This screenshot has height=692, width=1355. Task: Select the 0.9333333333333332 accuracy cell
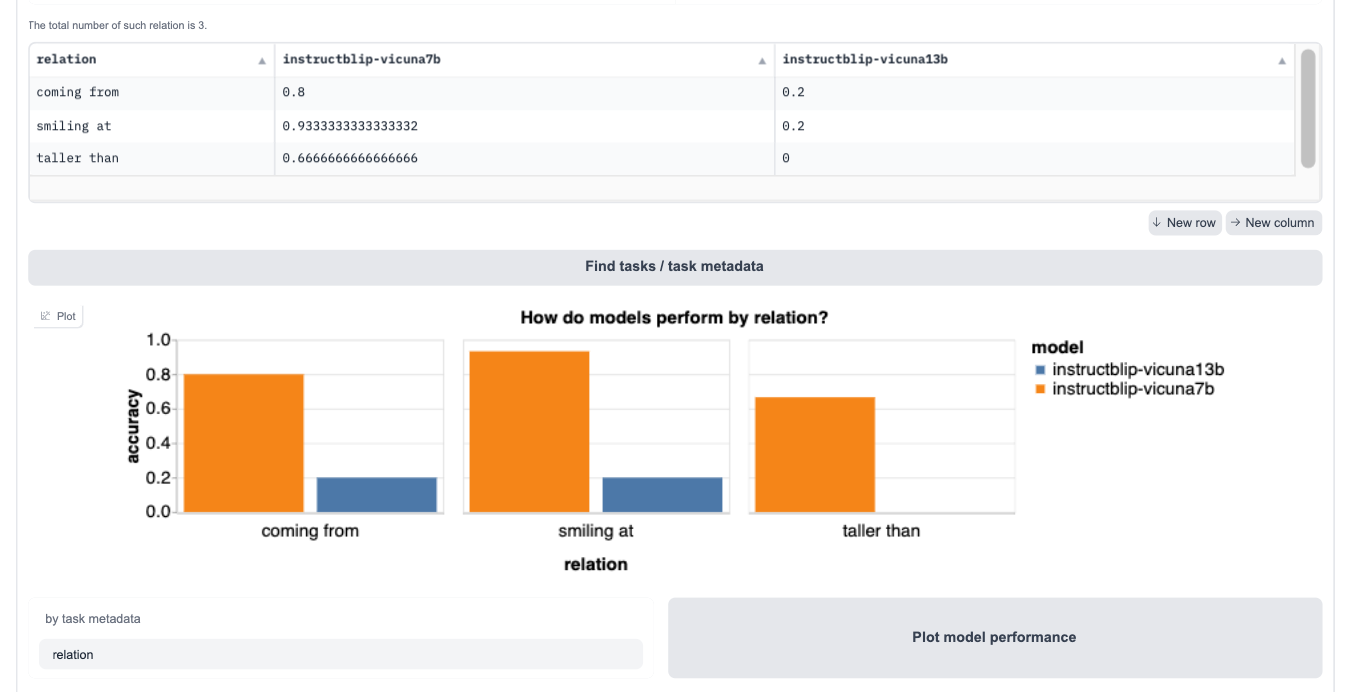(350, 126)
